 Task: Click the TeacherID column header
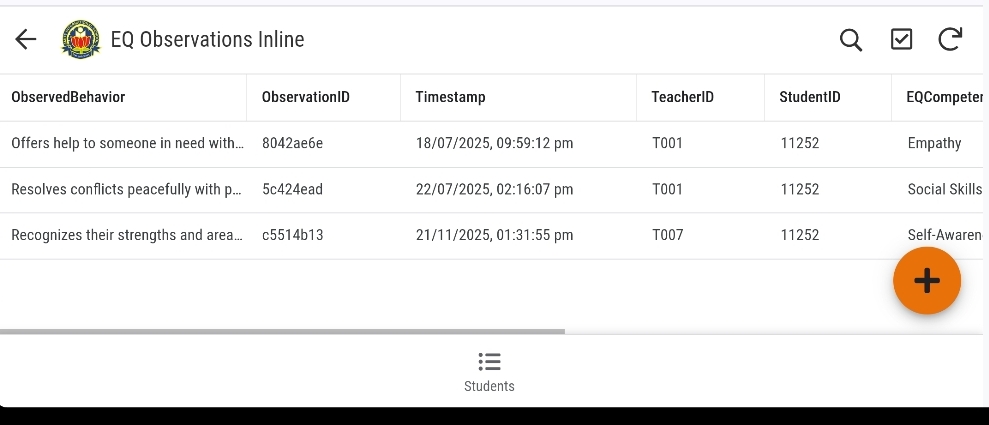pyautogui.click(x=682, y=97)
